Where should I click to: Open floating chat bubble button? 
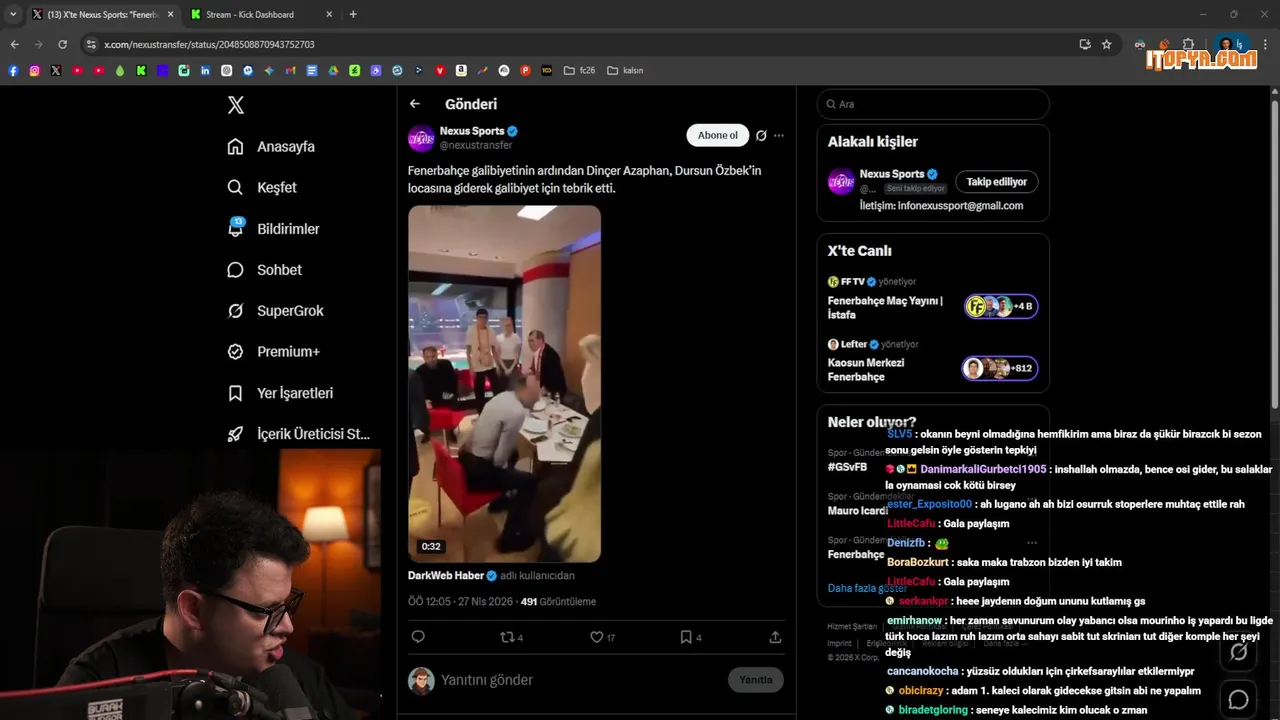1238,699
